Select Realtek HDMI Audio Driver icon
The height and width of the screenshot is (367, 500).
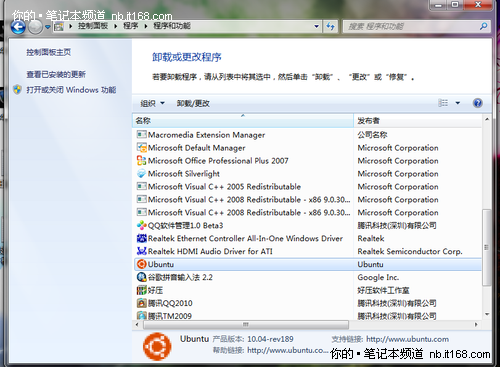[142, 251]
